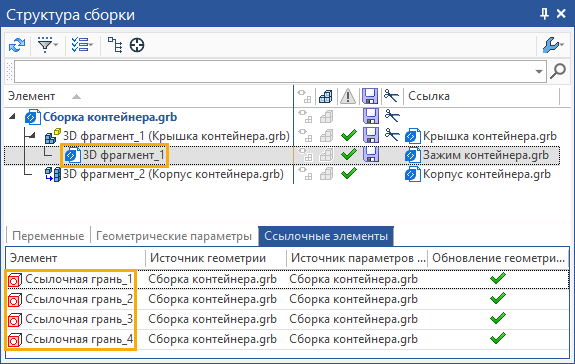This screenshot has width=575, height=364.
Task: Pin the Структура сборки panel
Action: click(545, 14)
